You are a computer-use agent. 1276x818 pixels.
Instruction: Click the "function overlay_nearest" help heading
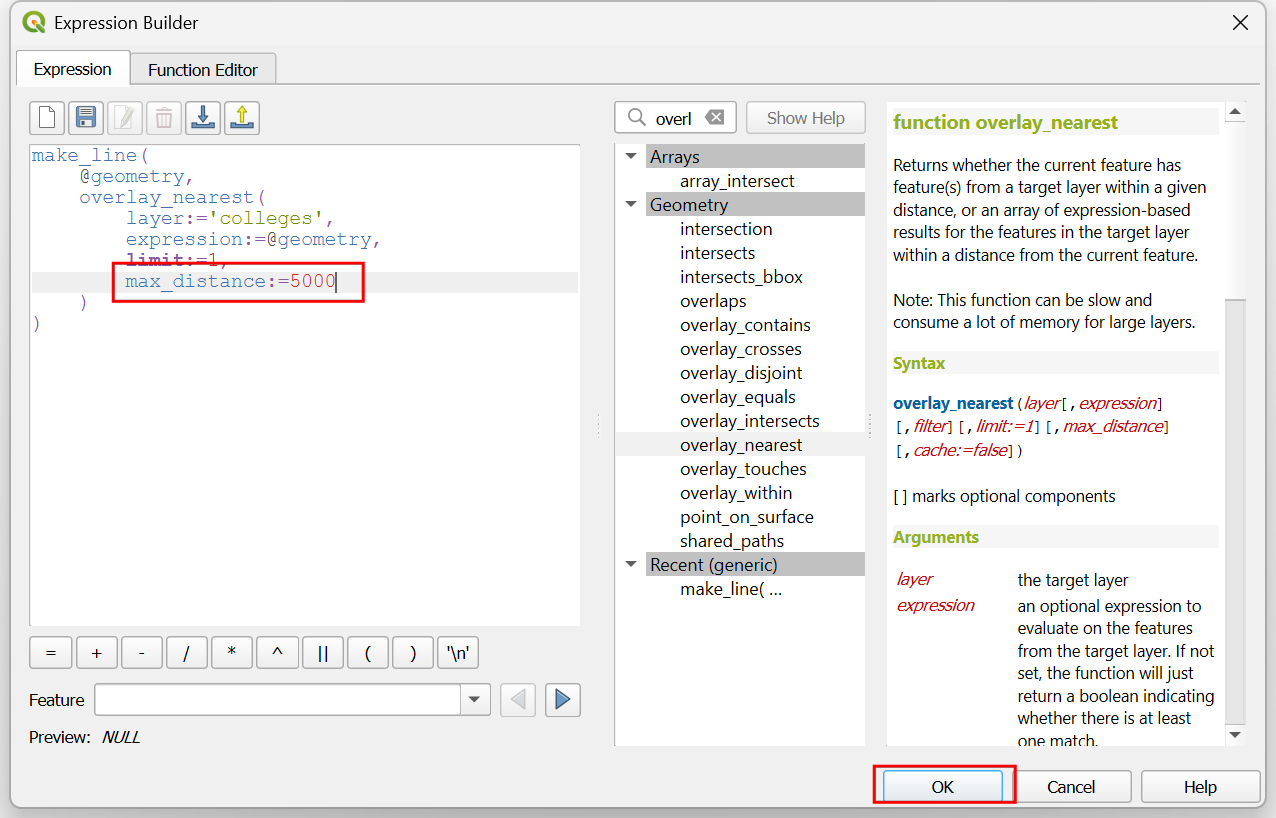tap(1005, 123)
